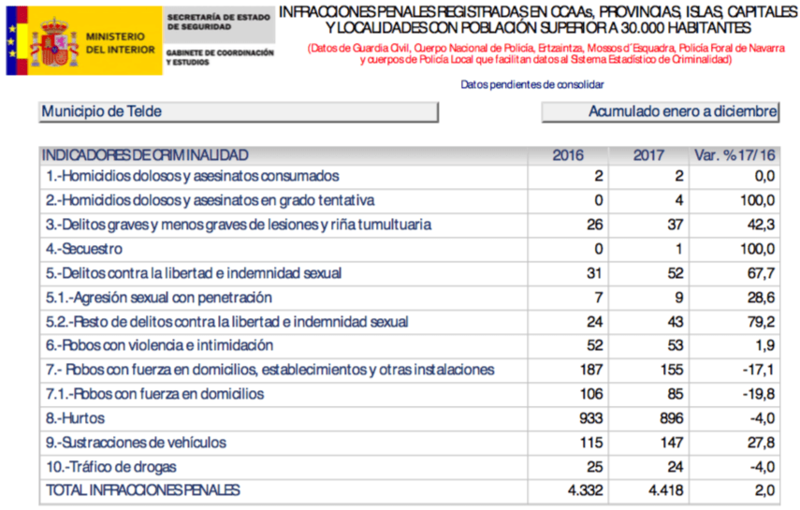
Task: Select the Acumulado enero a diciembre field
Action: pos(660,112)
